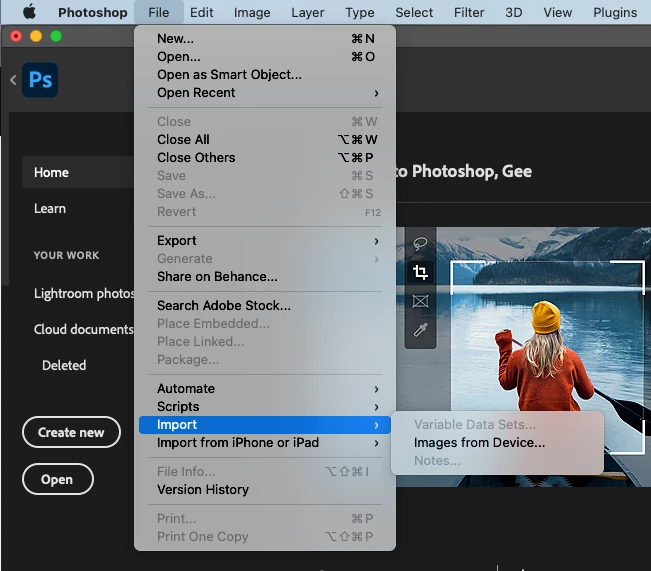
Task: Open the Plugins menu
Action: coord(615,12)
